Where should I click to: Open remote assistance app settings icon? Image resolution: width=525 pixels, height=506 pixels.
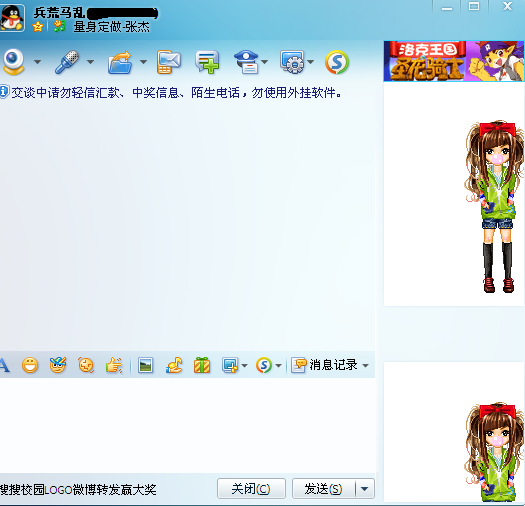point(292,62)
